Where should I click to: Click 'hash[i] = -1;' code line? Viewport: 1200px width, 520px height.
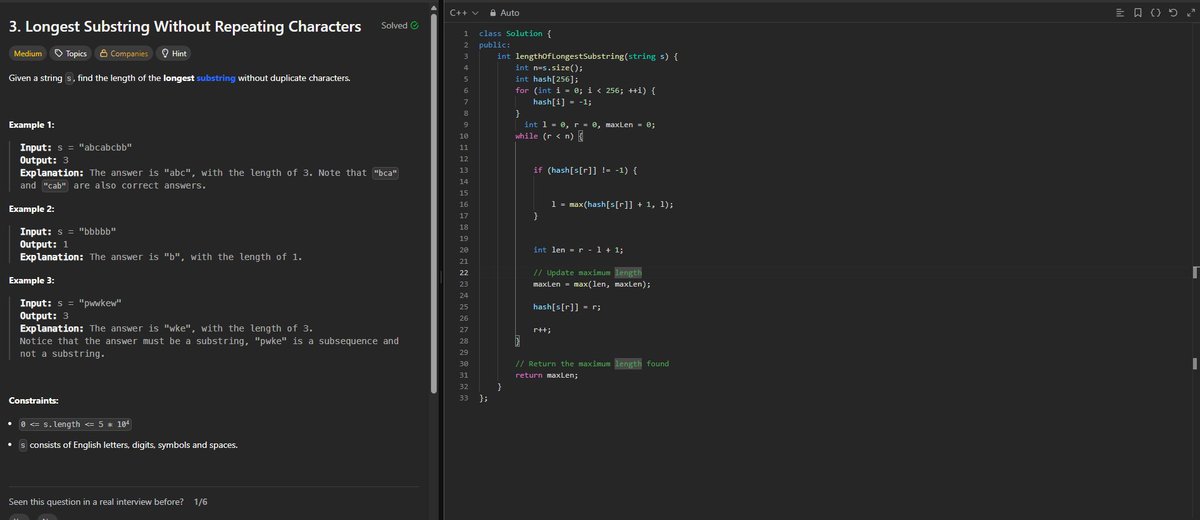(x=562, y=102)
